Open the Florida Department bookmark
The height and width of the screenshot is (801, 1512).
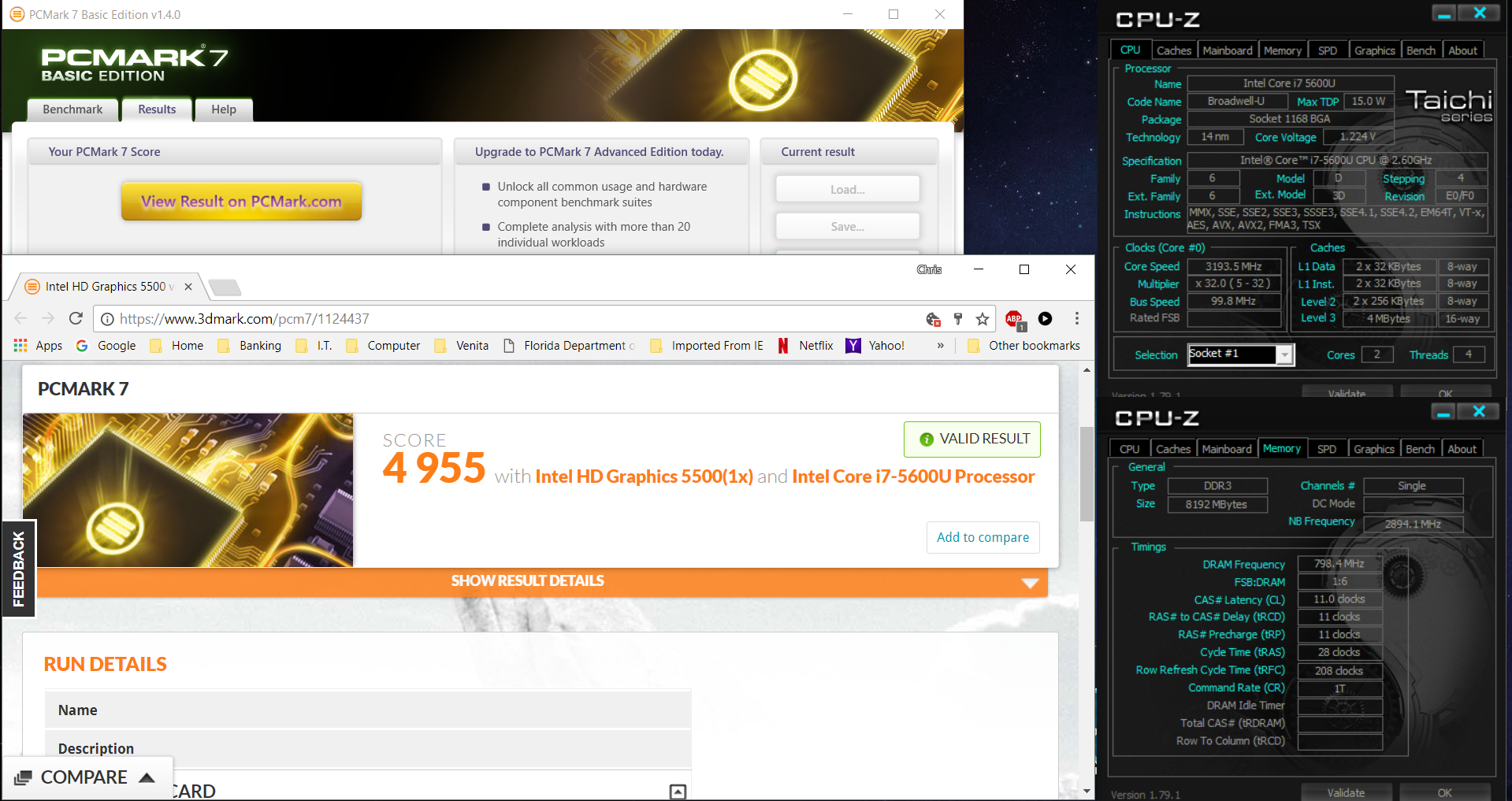(569, 345)
